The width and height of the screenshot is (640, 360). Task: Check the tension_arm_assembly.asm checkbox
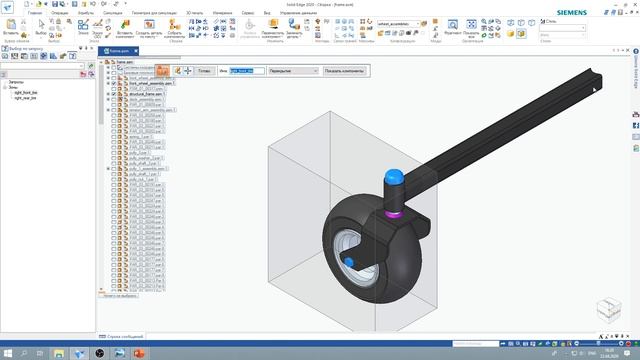click(x=114, y=110)
